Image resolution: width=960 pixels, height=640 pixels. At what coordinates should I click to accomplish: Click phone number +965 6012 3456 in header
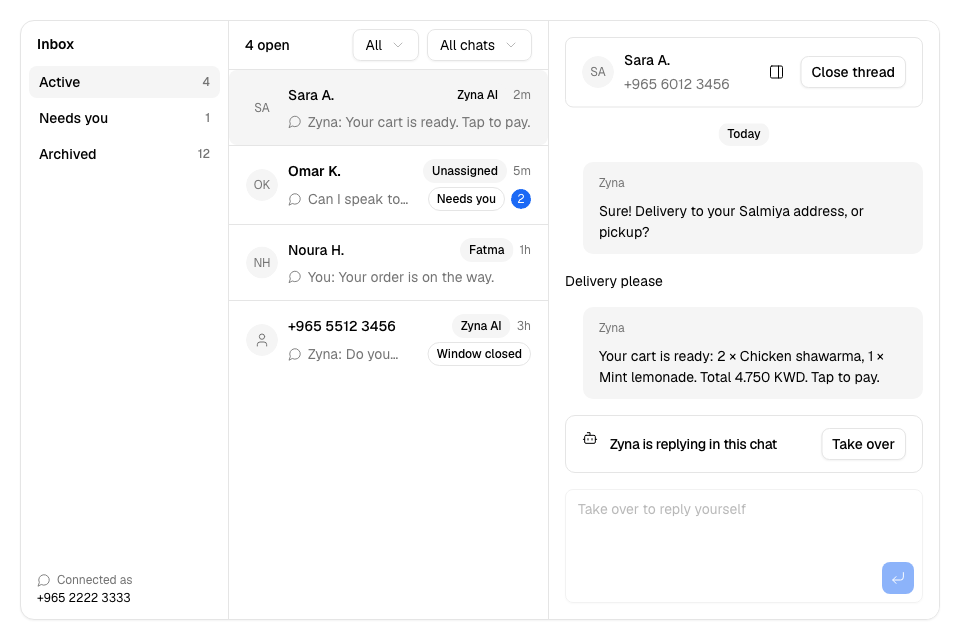tap(677, 84)
